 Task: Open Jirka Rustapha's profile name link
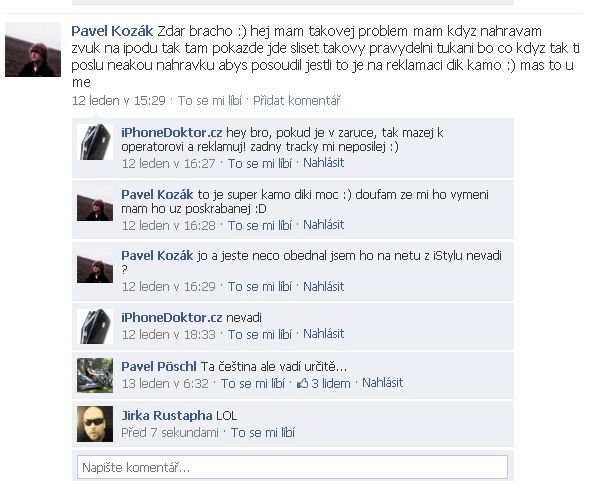coord(167,415)
